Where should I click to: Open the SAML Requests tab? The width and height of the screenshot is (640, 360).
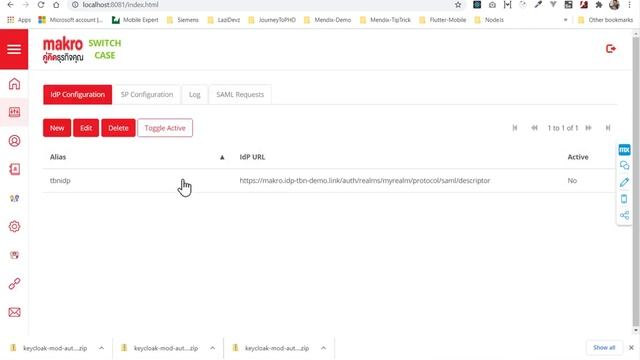(x=240, y=95)
